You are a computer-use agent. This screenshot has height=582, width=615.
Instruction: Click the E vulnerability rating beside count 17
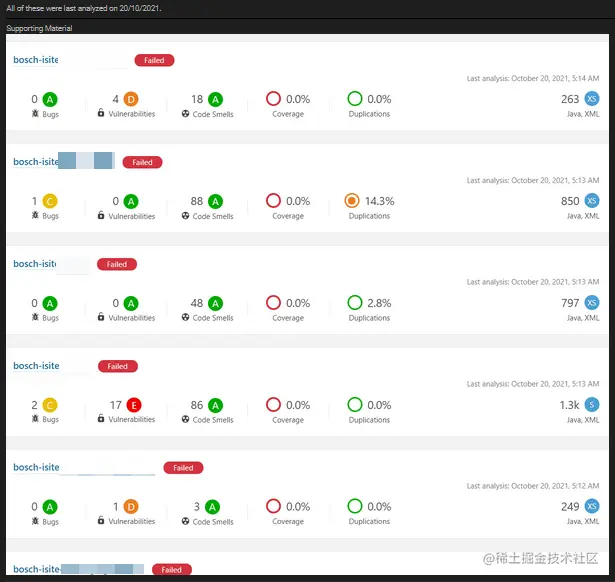[134, 405]
